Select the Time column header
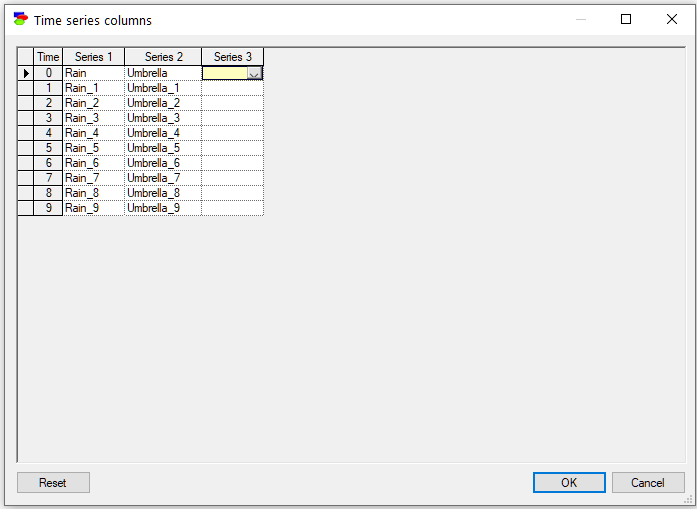 (48, 57)
